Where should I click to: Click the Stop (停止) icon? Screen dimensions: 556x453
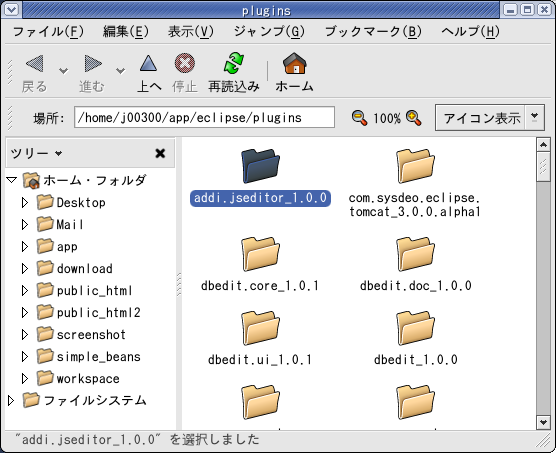coord(184,63)
